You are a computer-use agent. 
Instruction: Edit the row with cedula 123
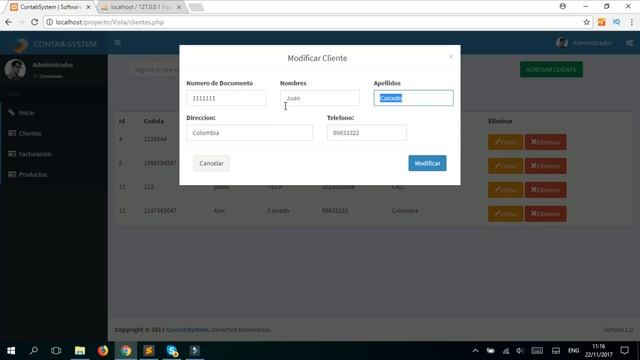pyautogui.click(x=505, y=190)
